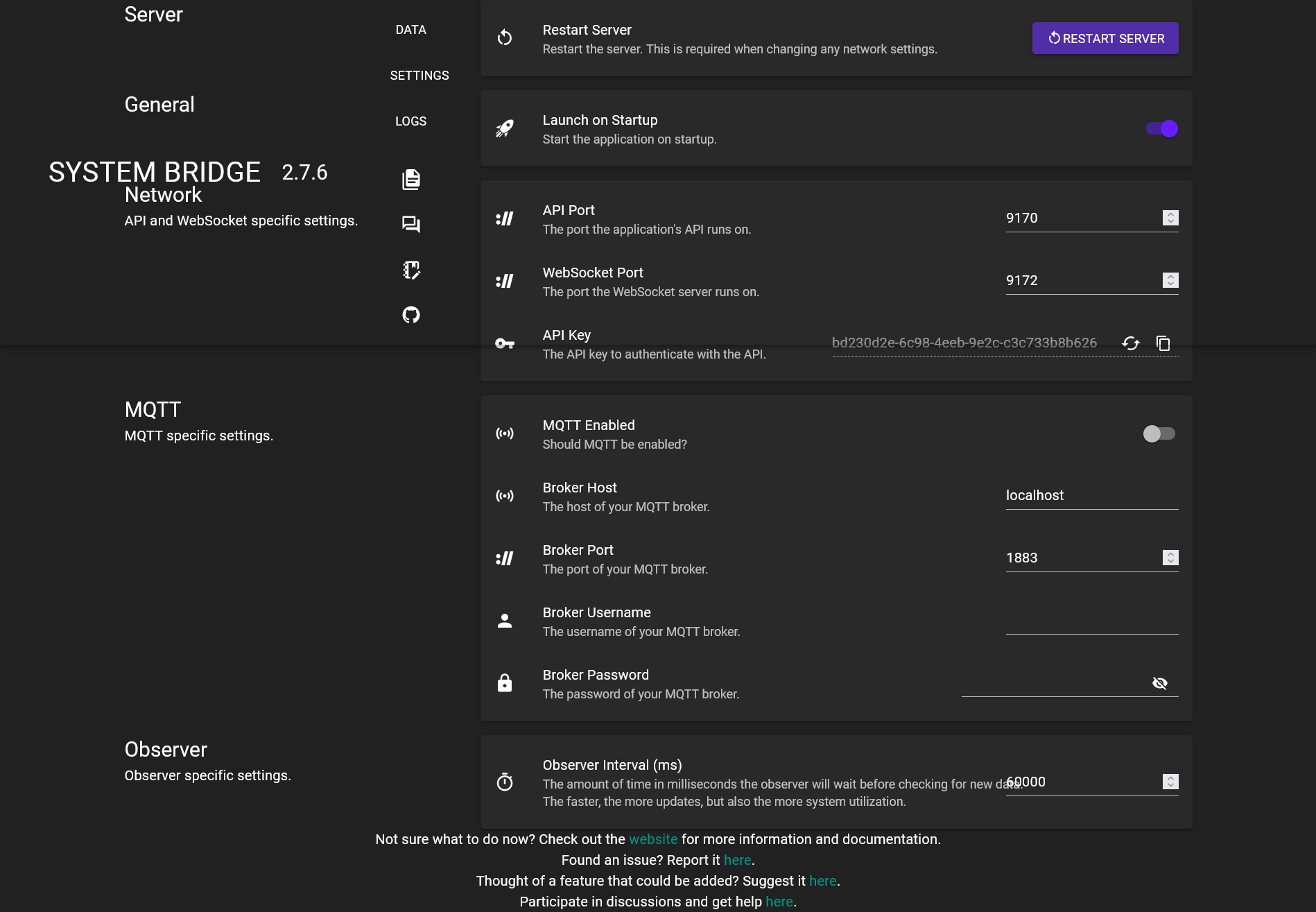
Task: Enable MQTT
Action: pyautogui.click(x=1158, y=433)
